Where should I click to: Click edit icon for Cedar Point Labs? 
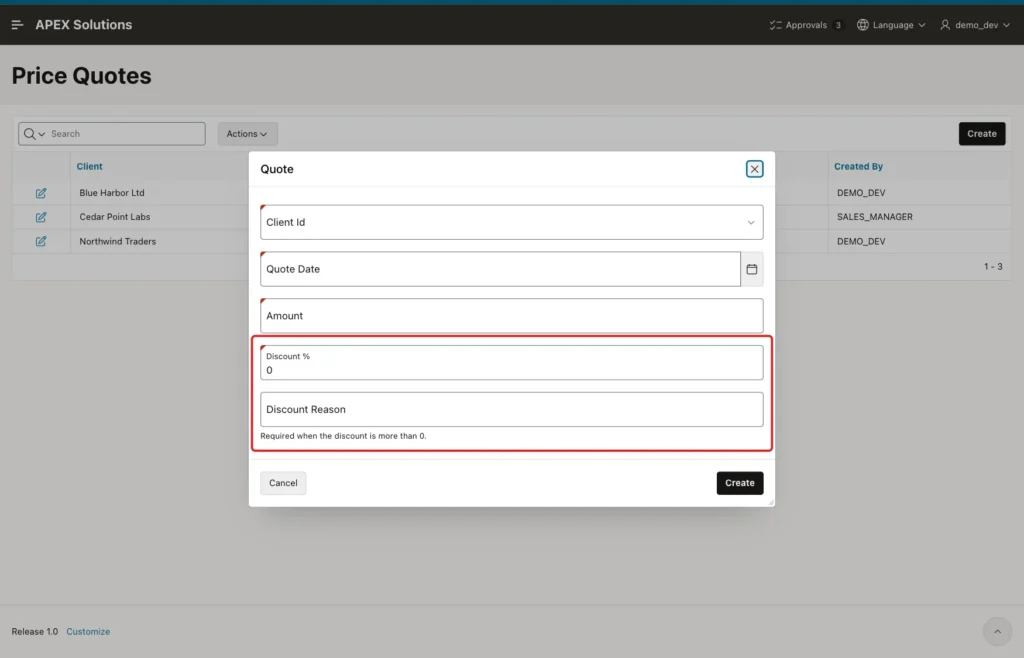(41, 217)
